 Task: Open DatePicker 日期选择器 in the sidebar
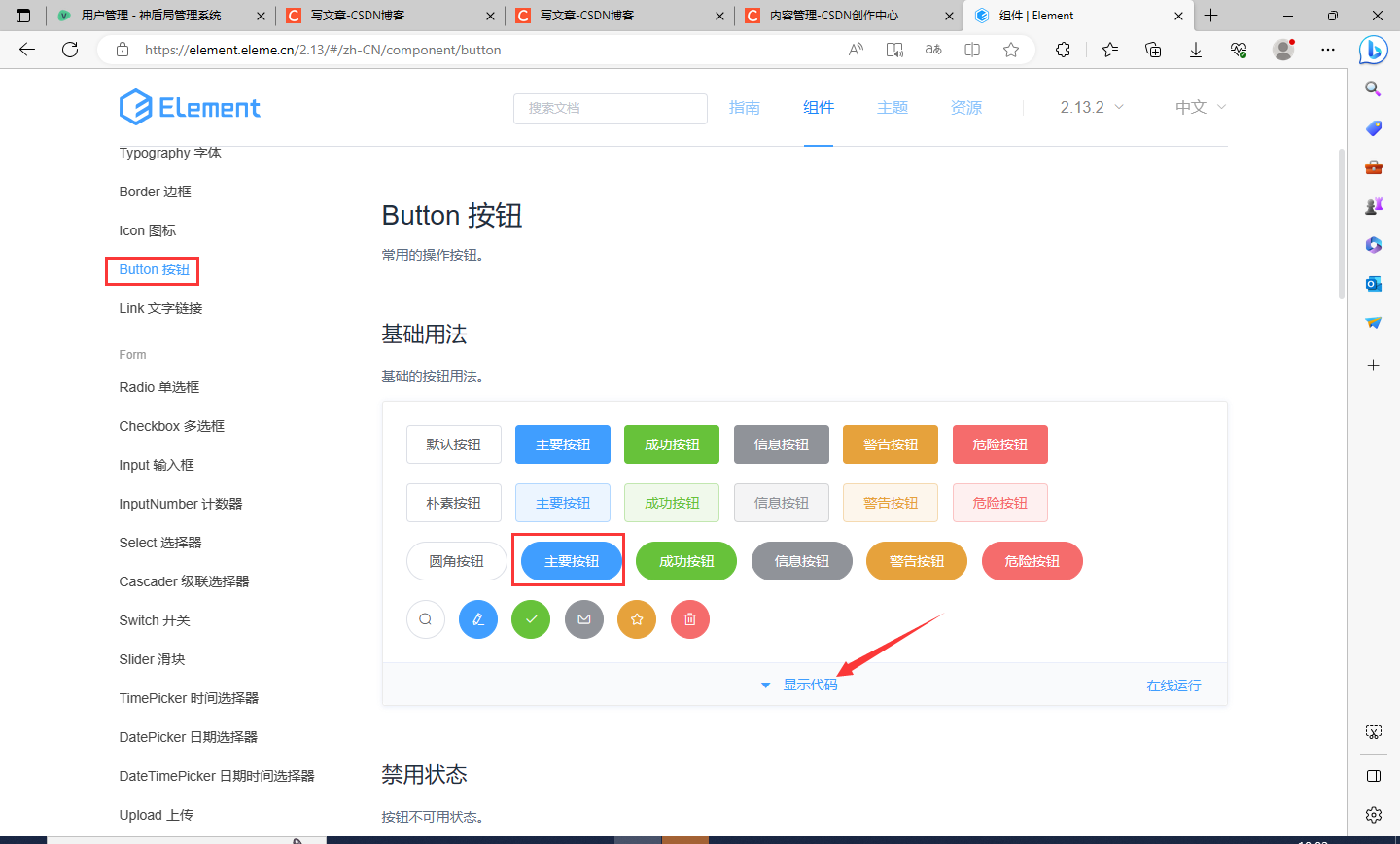189,737
